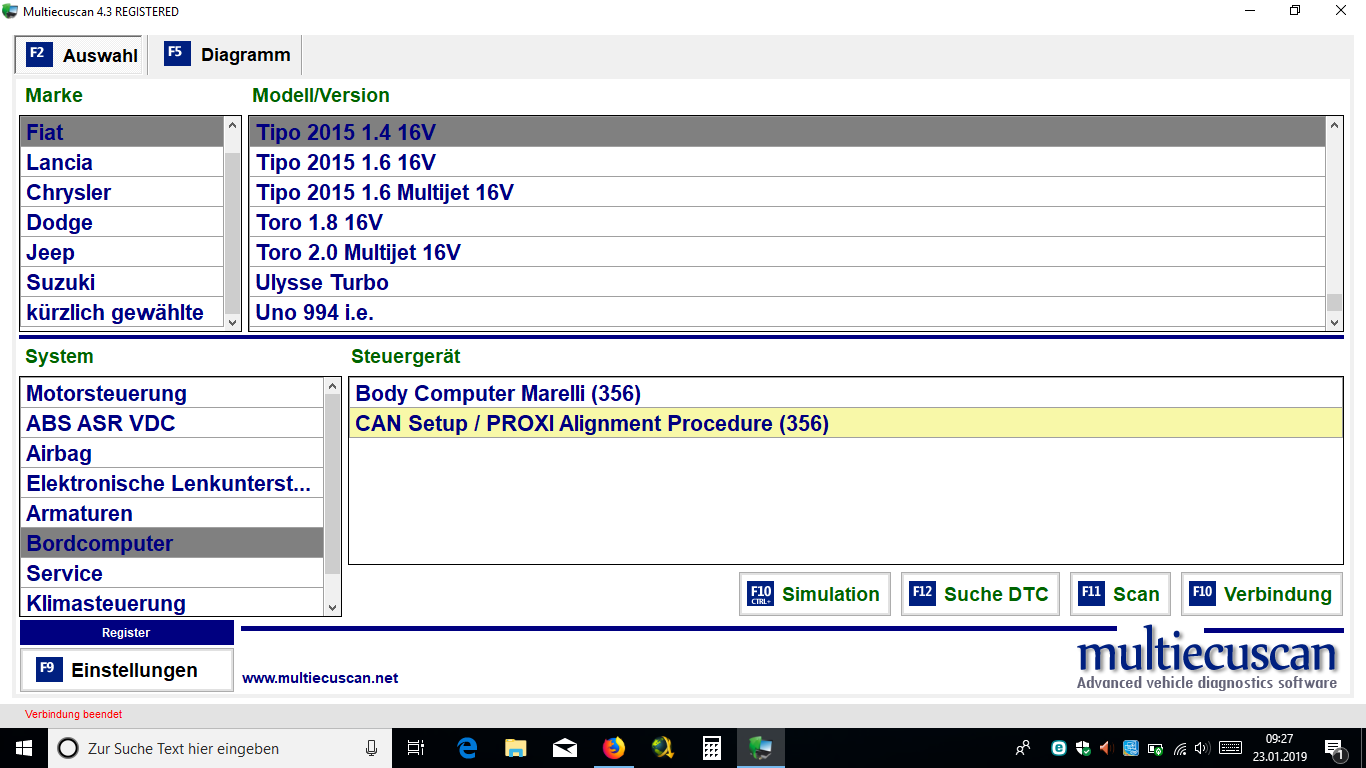This screenshot has height=768, width=1366.
Task: Open the www.multiecuscan.net link
Action: click(320, 678)
